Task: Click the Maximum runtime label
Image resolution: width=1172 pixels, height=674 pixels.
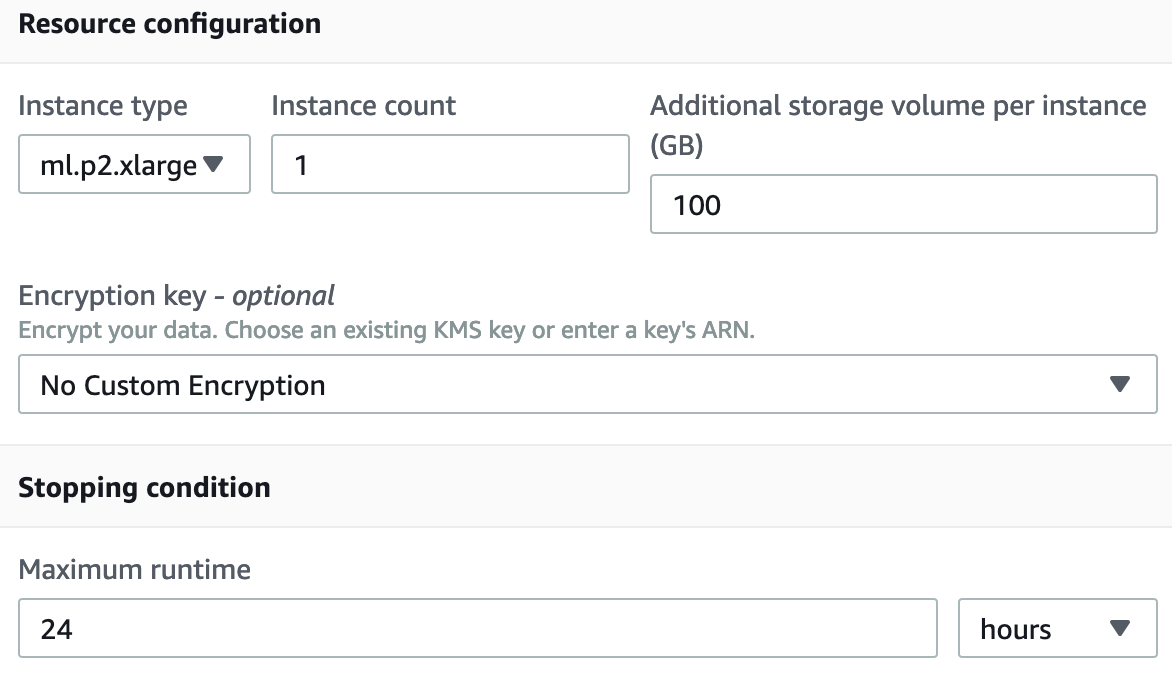Action: (x=135, y=570)
